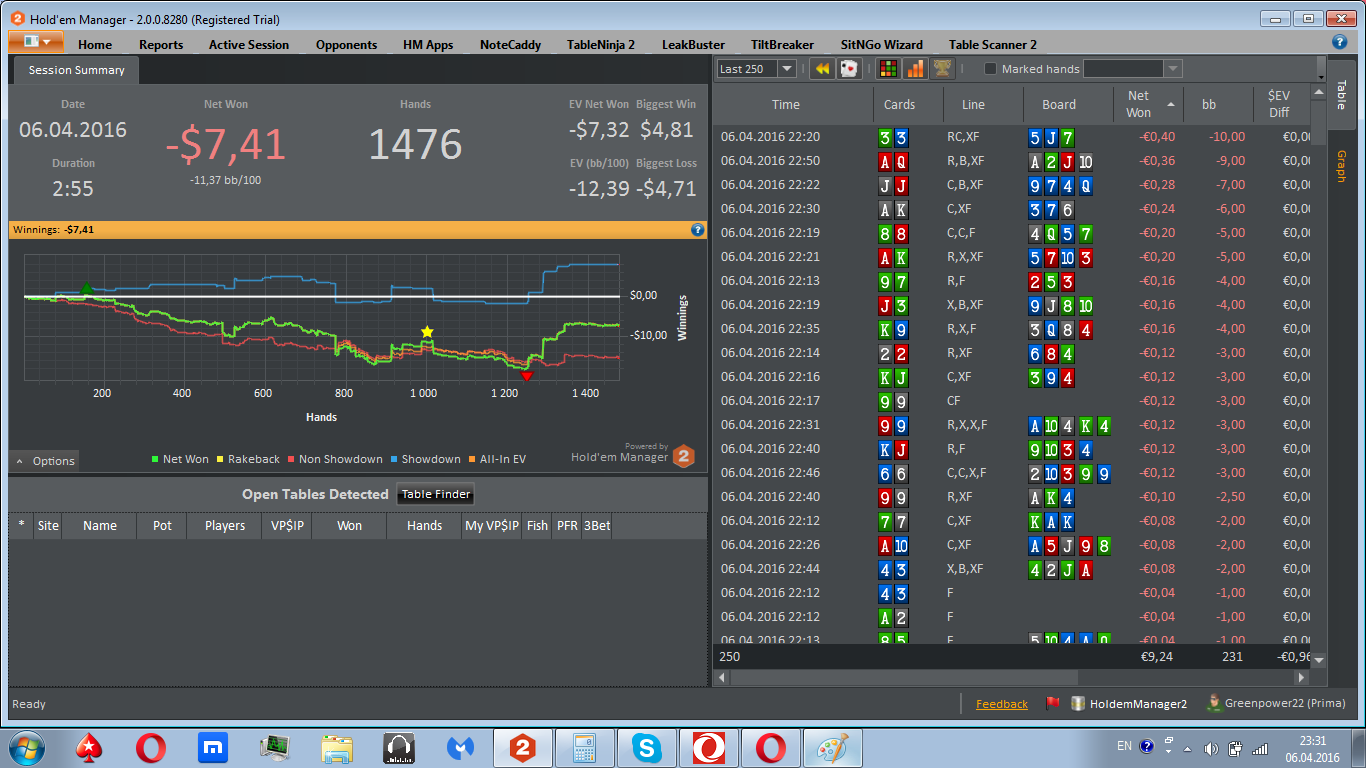This screenshot has height=768, width=1366.
Task: Click the trophy icon in the hands toolbar
Action: [x=942, y=69]
